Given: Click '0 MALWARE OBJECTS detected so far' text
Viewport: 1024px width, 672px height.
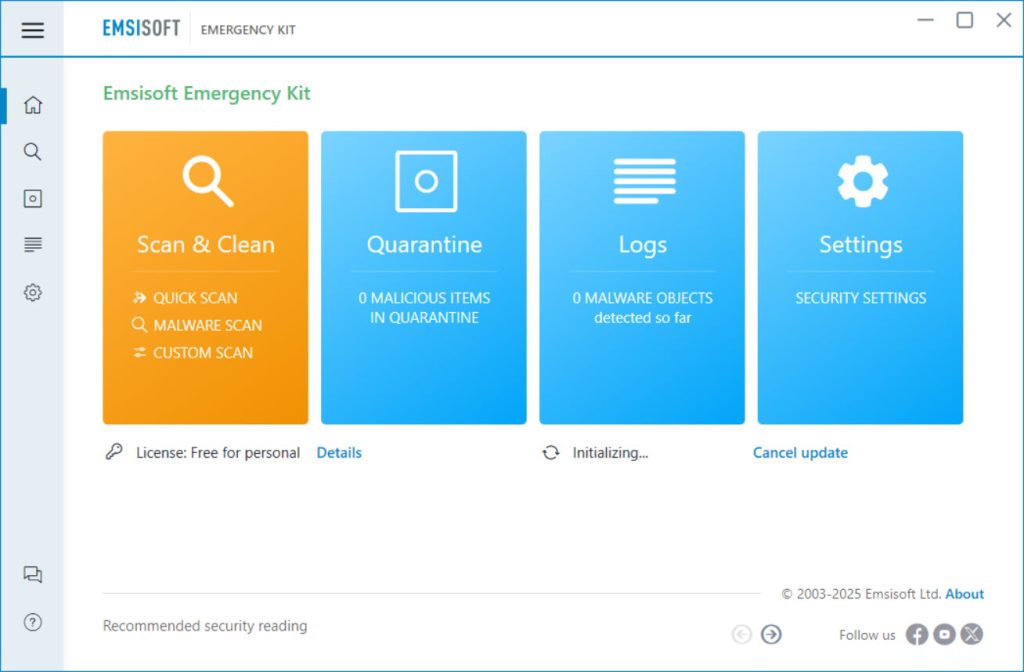Looking at the screenshot, I should coord(643,308).
